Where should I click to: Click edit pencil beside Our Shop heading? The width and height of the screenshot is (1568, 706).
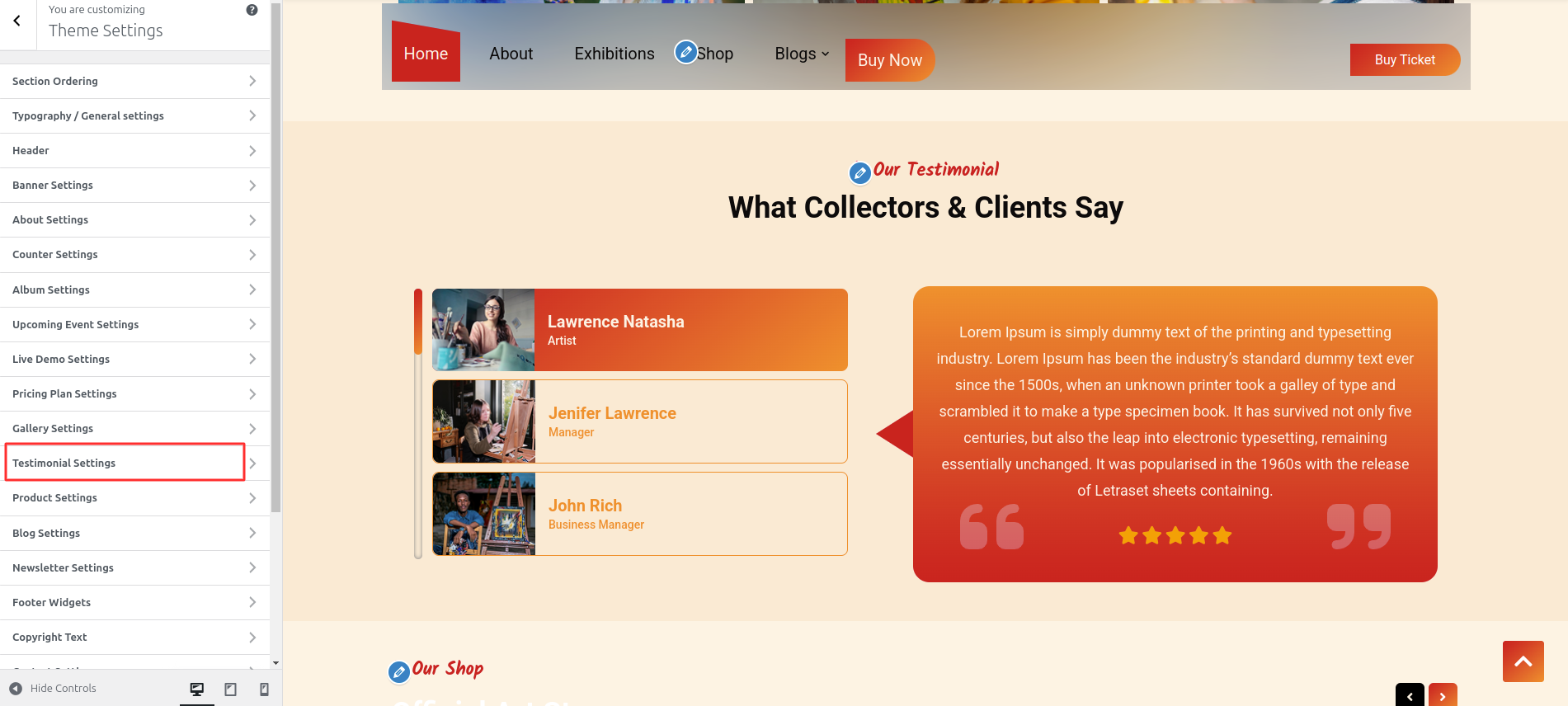point(399,671)
